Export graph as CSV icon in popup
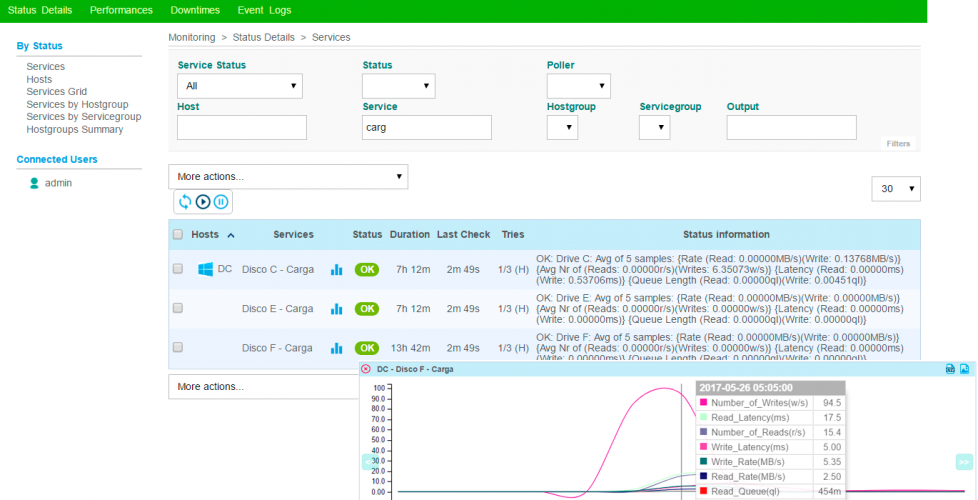 [x=951, y=368]
